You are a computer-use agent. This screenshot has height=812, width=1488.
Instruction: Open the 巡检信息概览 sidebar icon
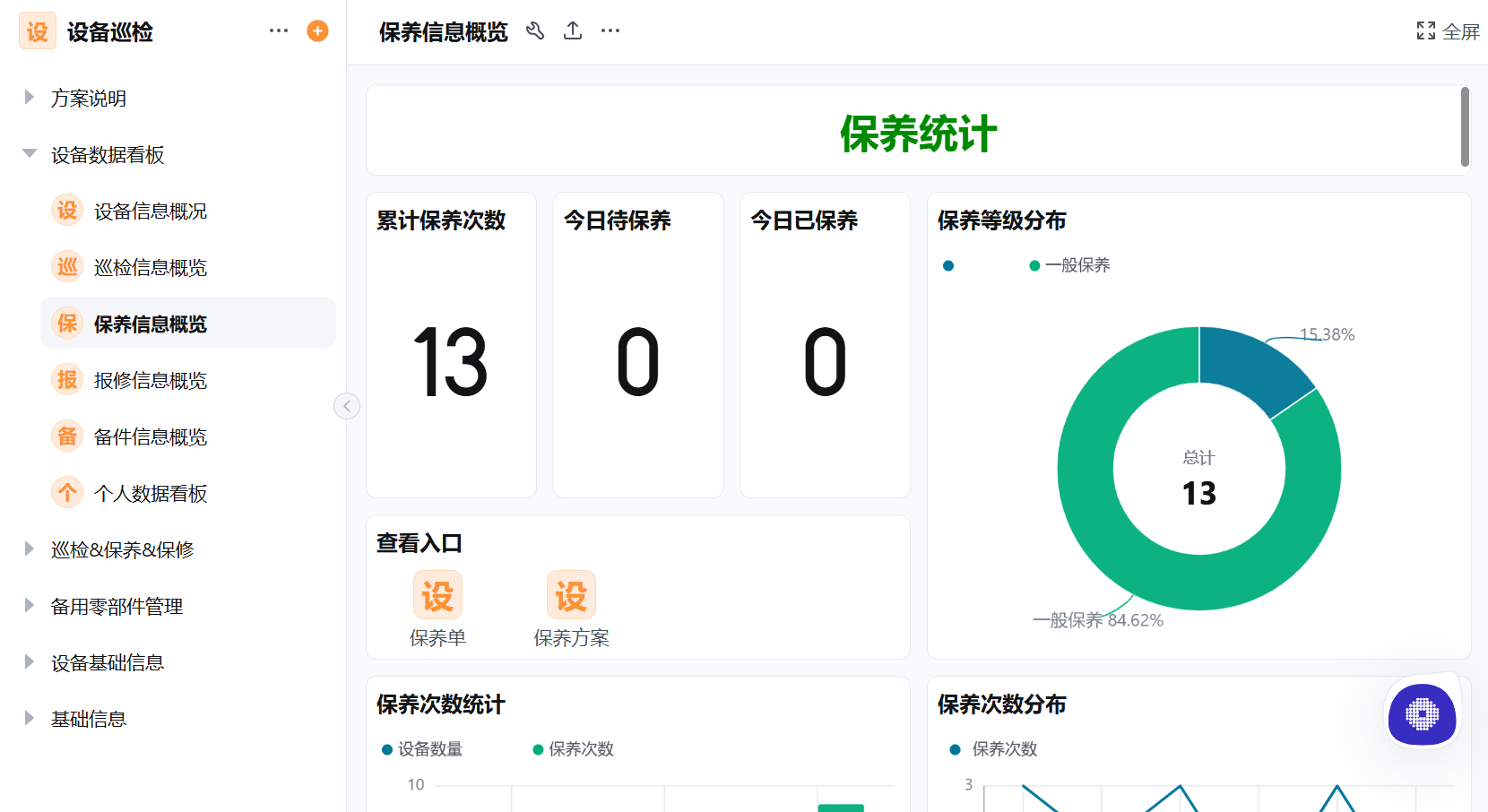66,266
